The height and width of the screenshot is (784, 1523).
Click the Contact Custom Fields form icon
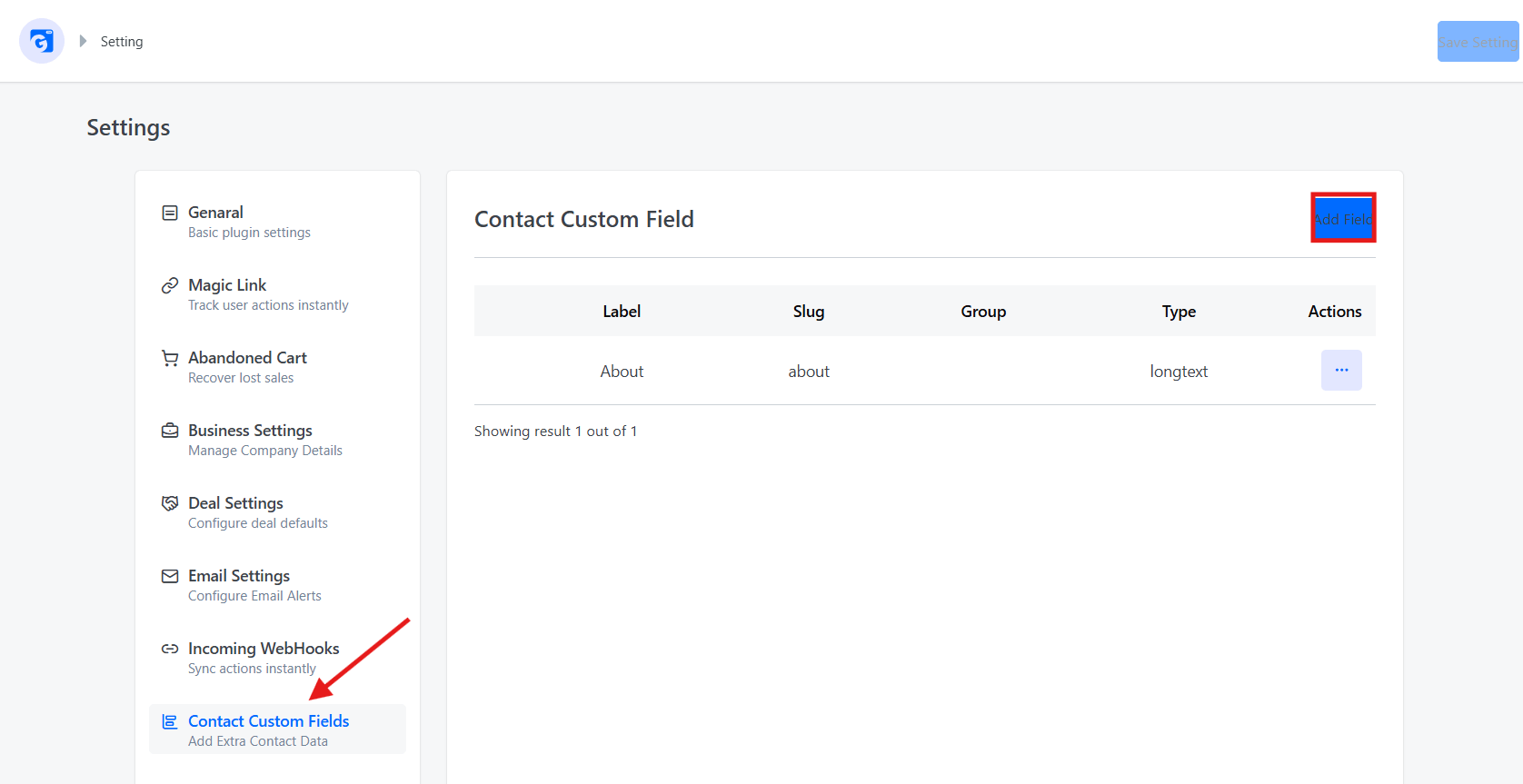click(x=170, y=721)
